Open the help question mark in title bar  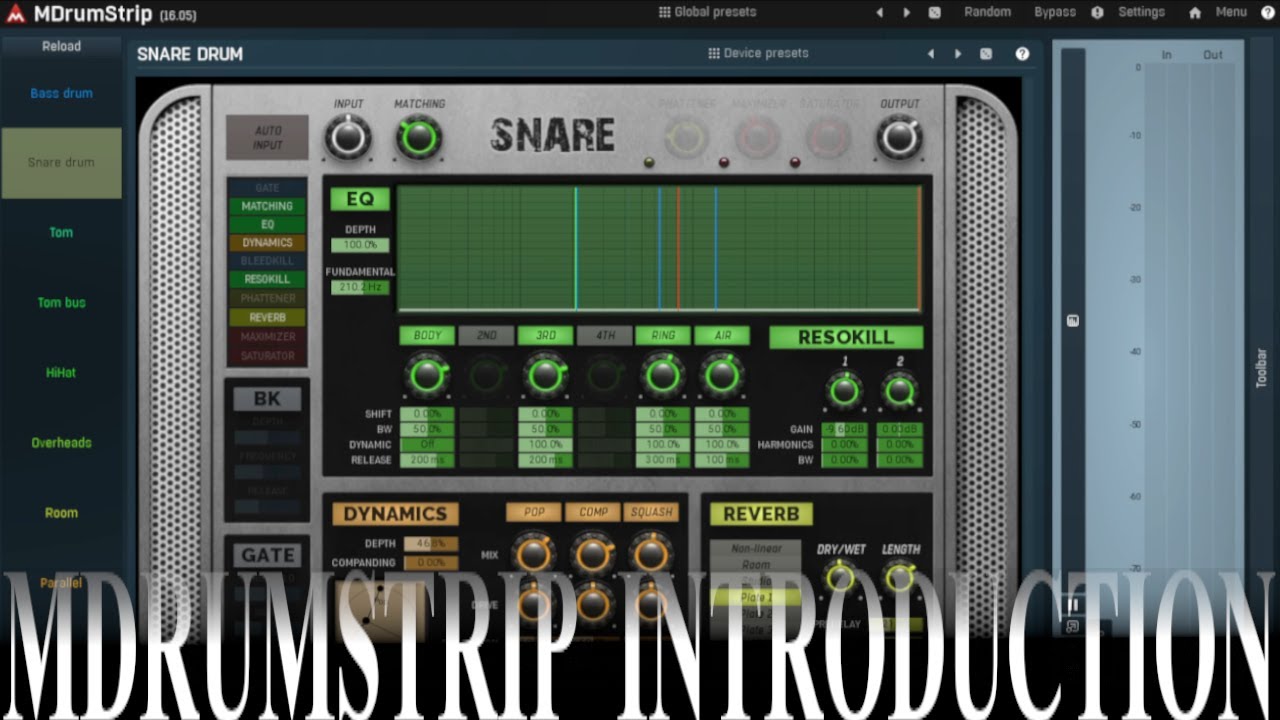[x=1268, y=13]
